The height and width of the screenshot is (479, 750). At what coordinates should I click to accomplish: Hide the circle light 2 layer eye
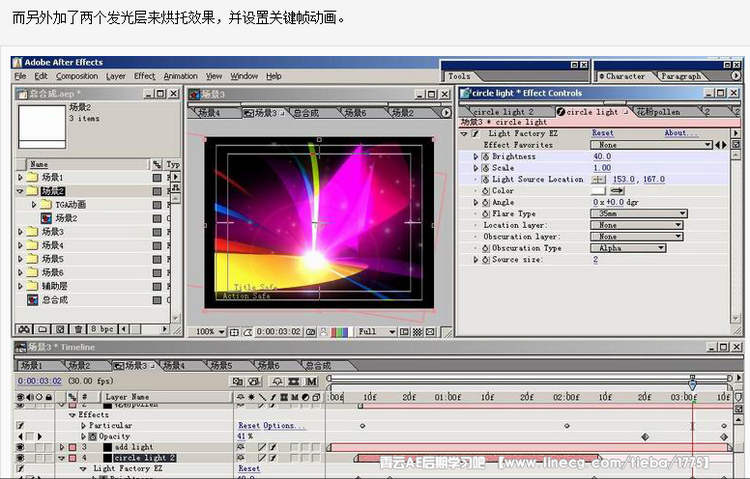click(20, 458)
